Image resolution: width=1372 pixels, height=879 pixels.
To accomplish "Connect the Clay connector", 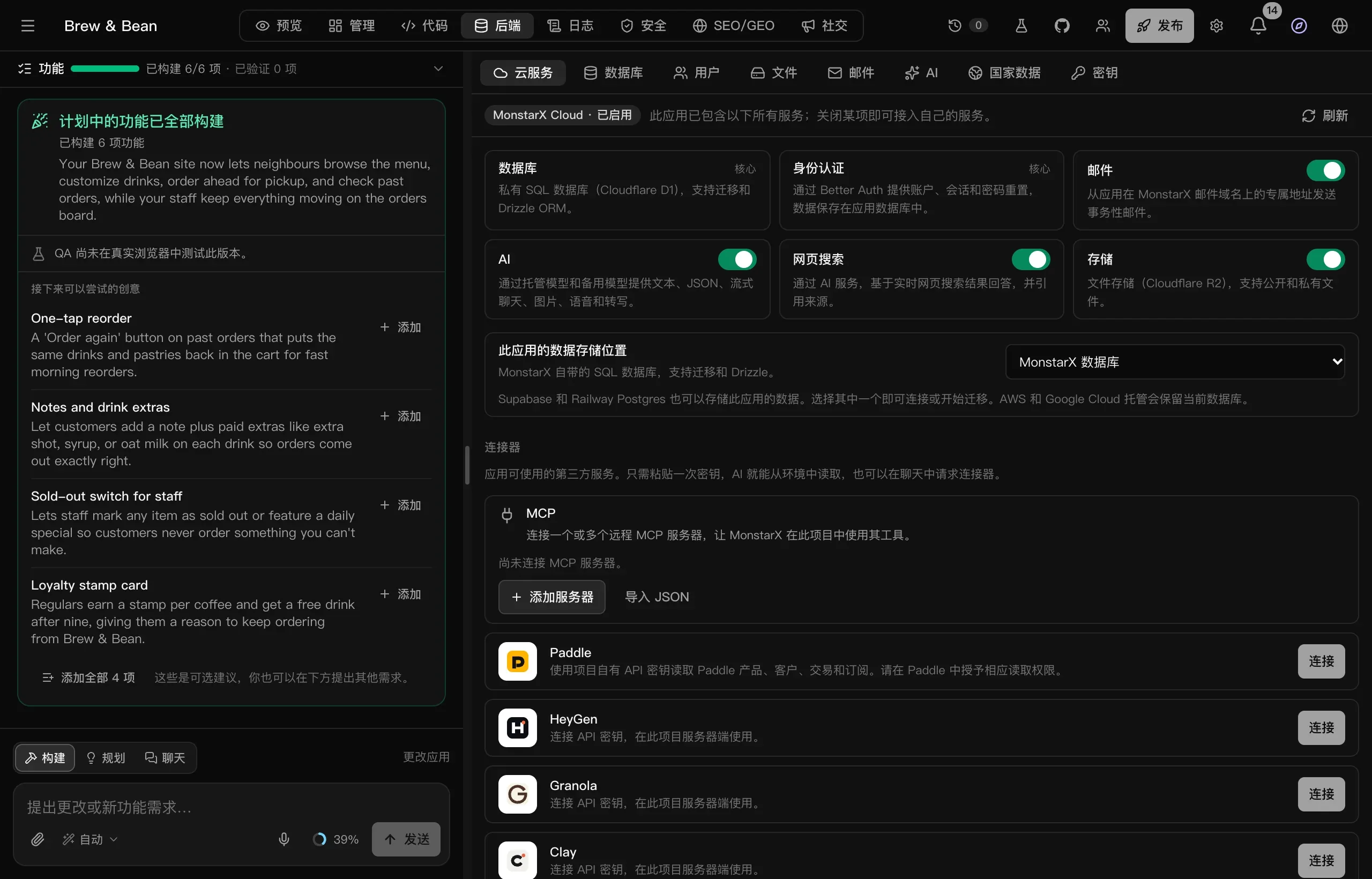I will [1321, 860].
